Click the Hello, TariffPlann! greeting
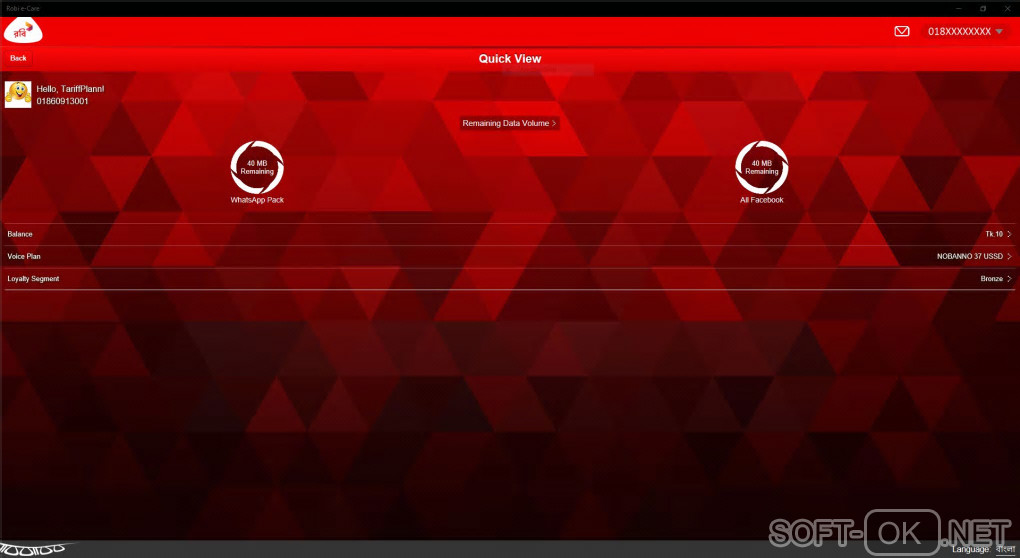This screenshot has width=1020, height=558. click(x=70, y=88)
